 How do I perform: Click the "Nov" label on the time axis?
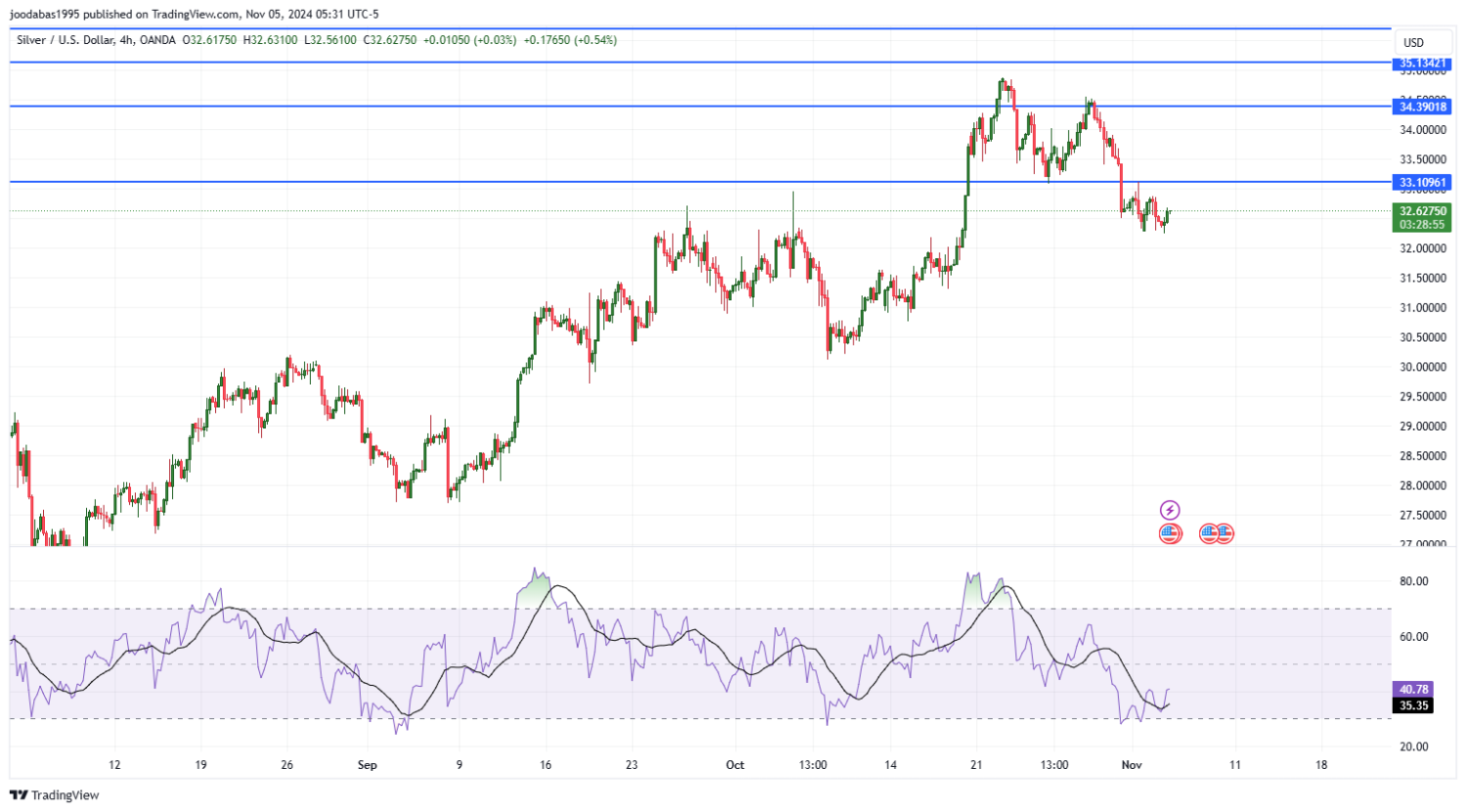1131,765
